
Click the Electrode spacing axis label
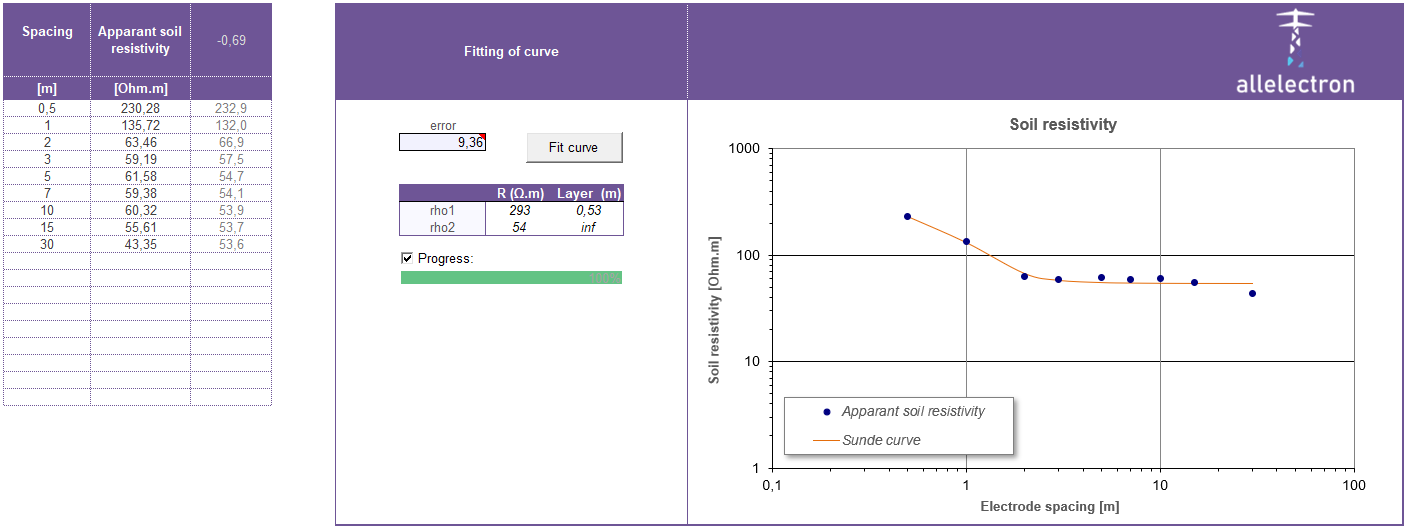click(x=1049, y=506)
